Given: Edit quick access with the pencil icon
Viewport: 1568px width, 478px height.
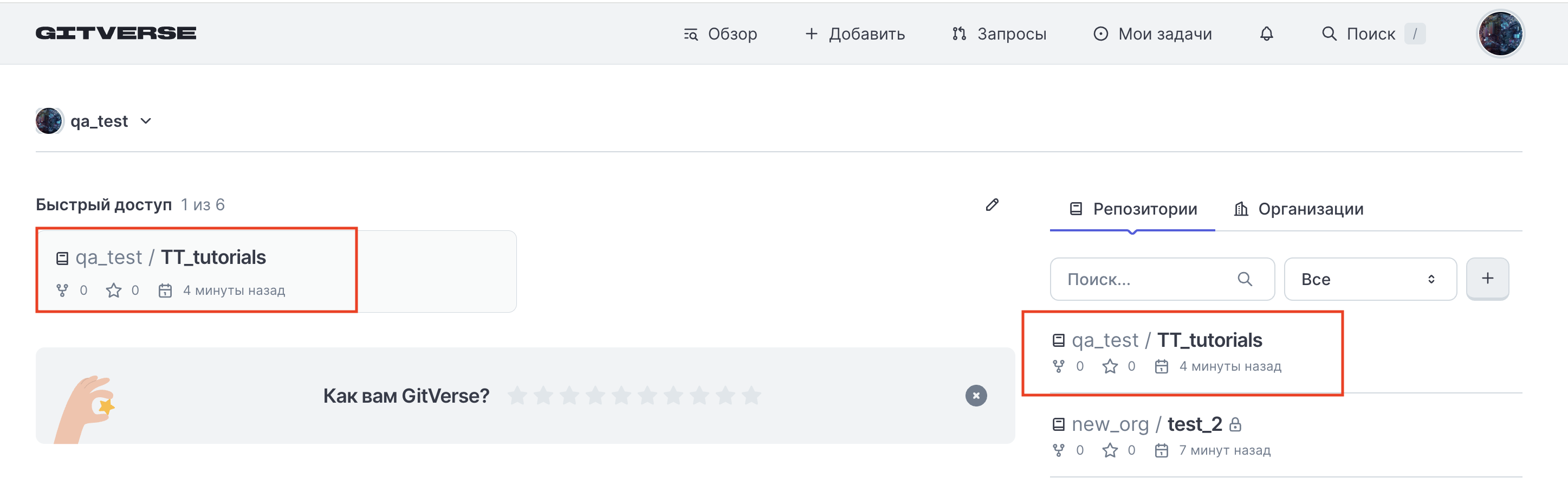Looking at the screenshot, I should tap(992, 205).
